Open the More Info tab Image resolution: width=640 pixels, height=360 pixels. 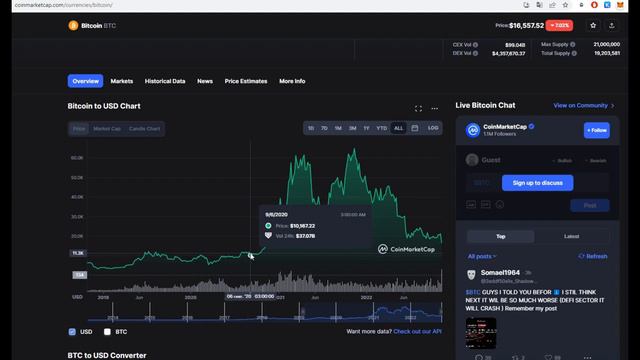(292, 81)
